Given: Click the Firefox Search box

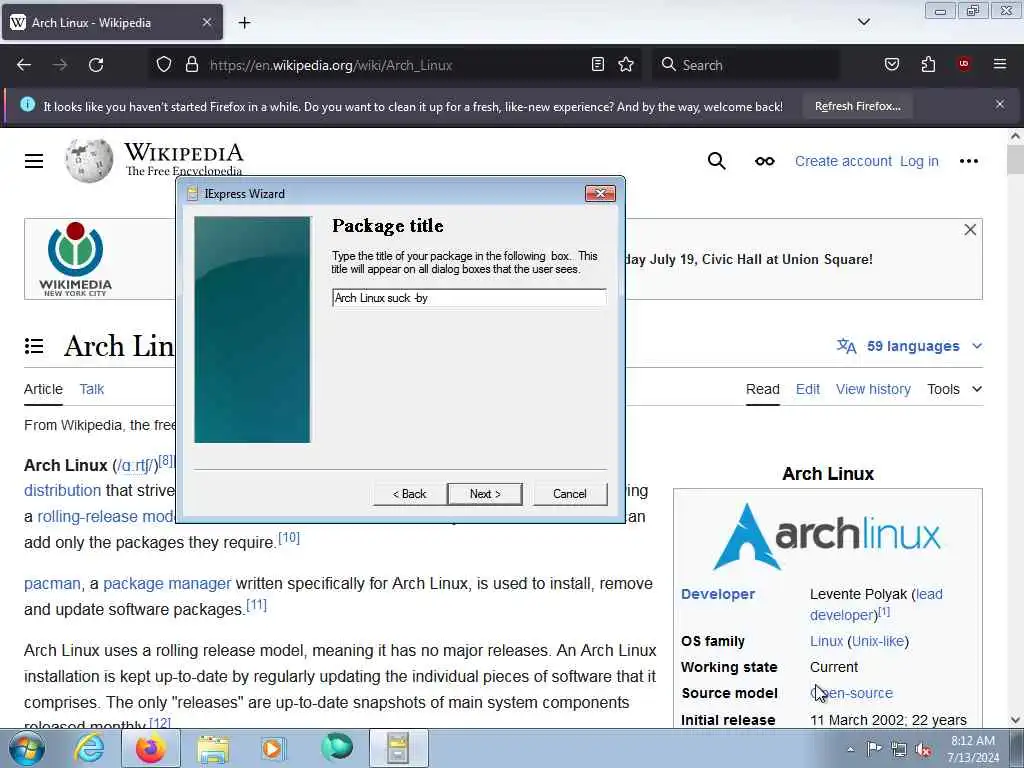Looking at the screenshot, I should 744,65.
